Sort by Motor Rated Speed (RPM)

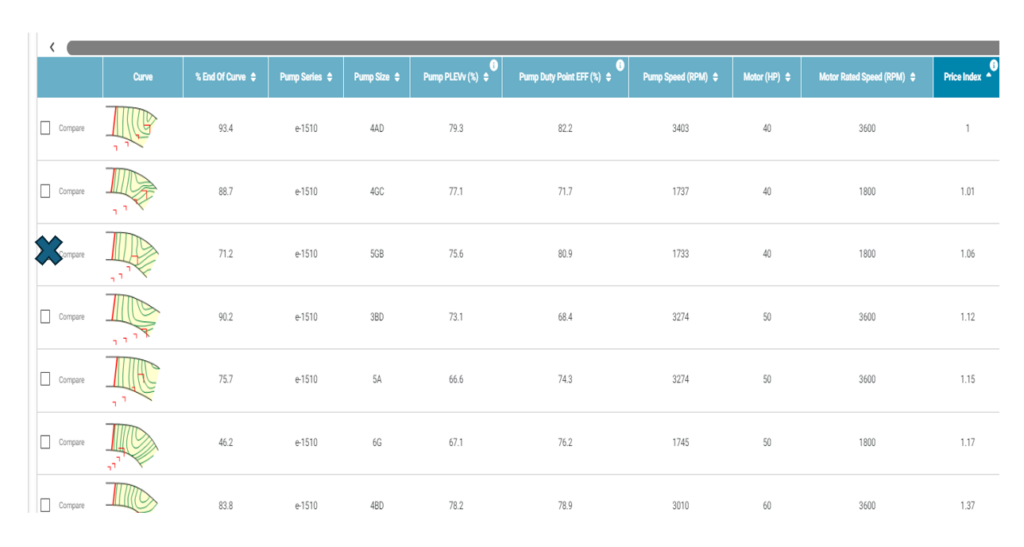(866, 77)
